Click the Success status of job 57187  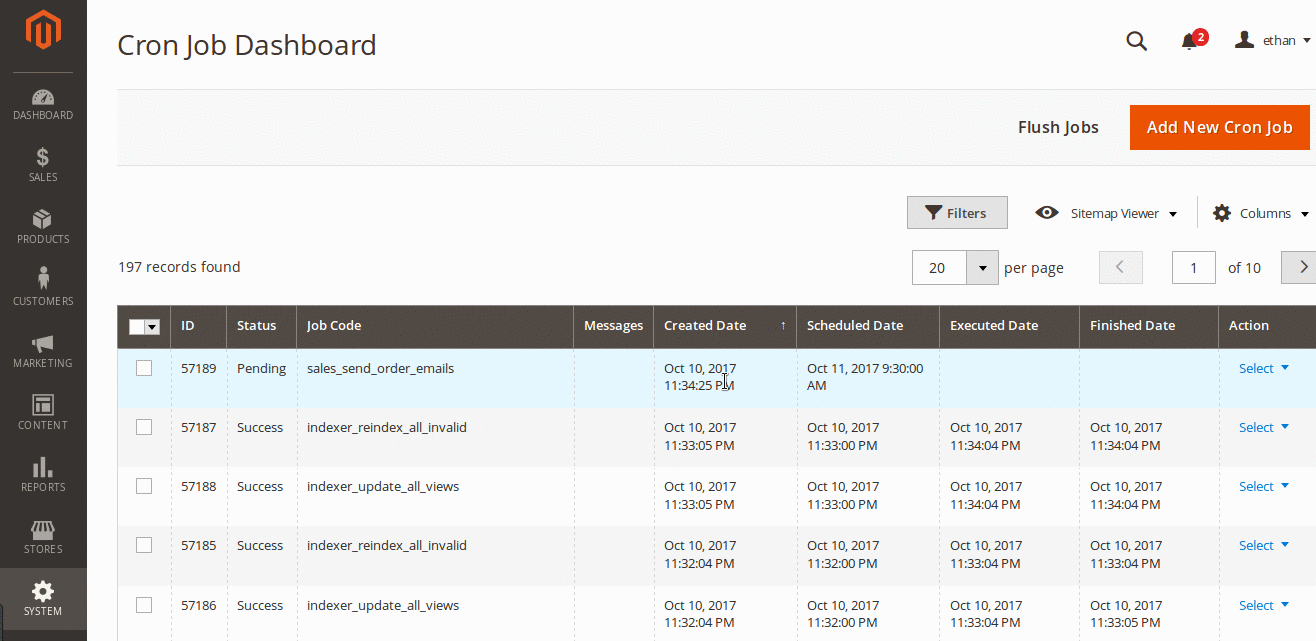260,427
